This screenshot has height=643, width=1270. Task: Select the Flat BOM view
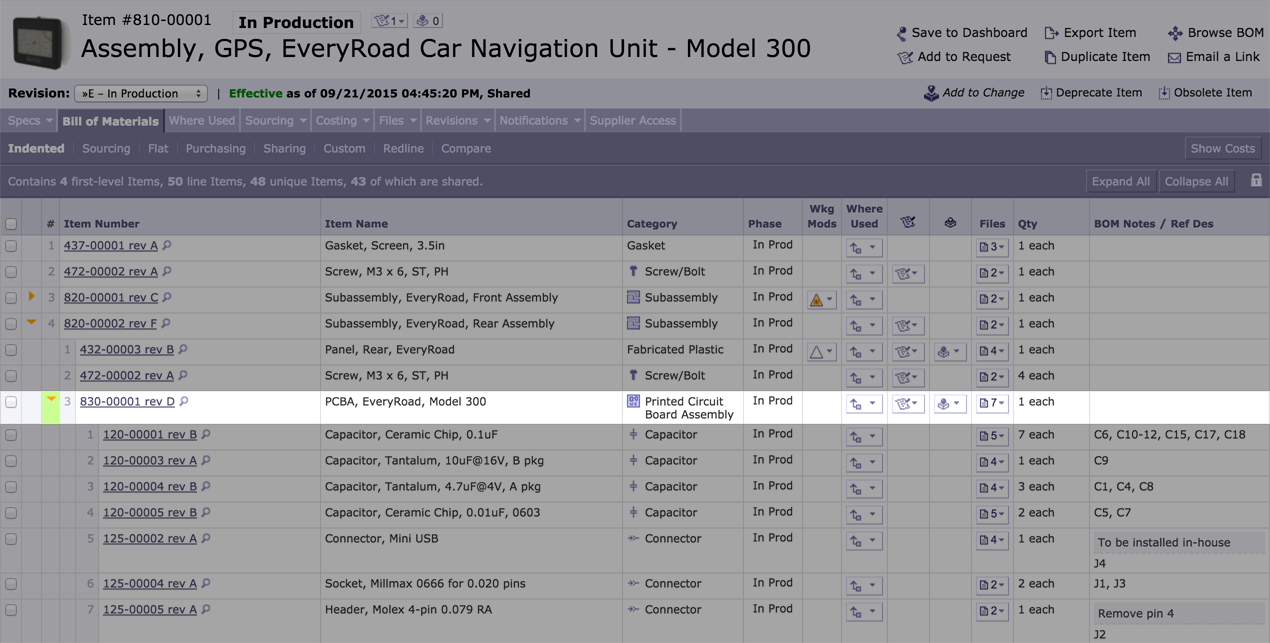coord(158,148)
